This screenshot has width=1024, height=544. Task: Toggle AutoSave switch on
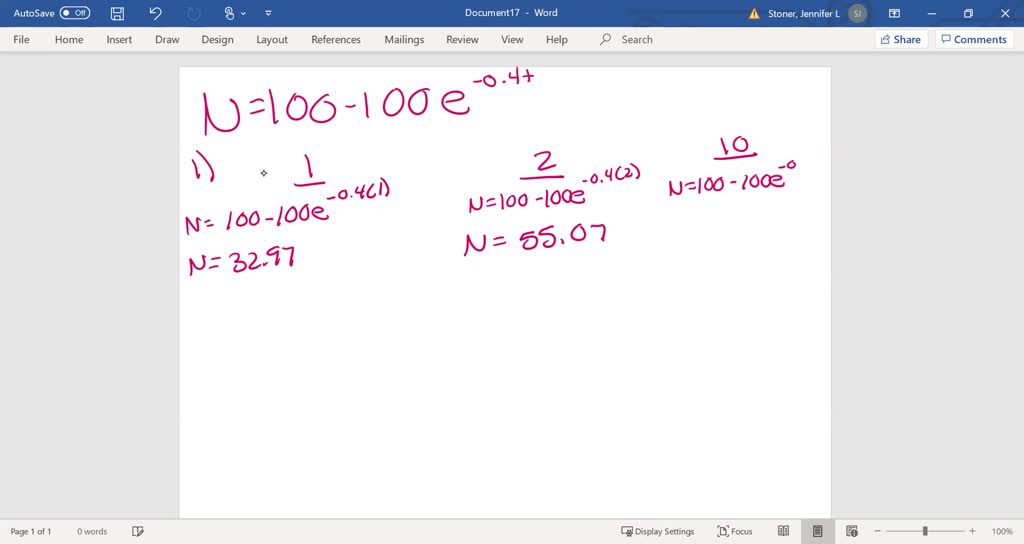pos(75,13)
